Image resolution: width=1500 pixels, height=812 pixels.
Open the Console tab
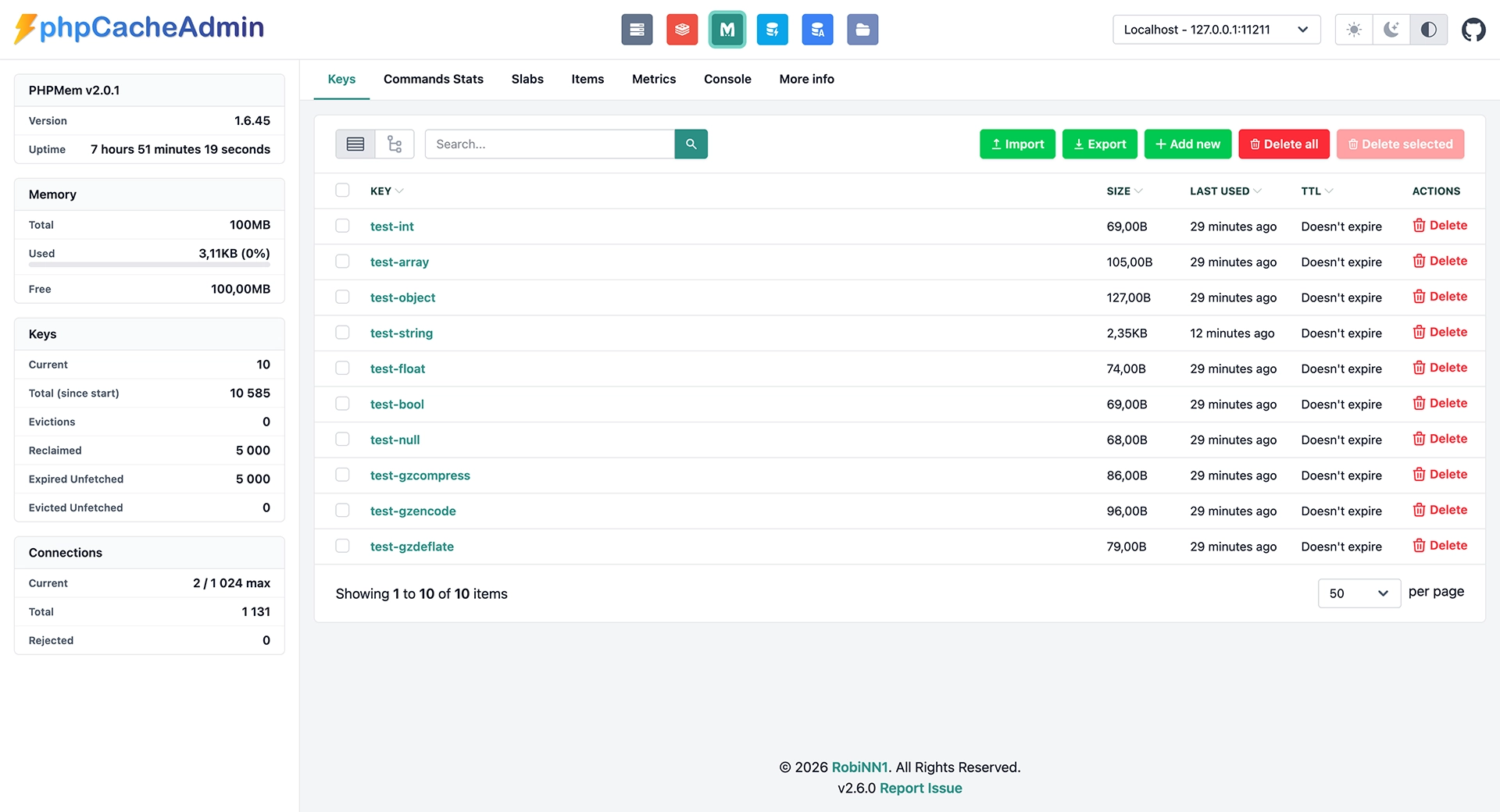click(x=727, y=79)
